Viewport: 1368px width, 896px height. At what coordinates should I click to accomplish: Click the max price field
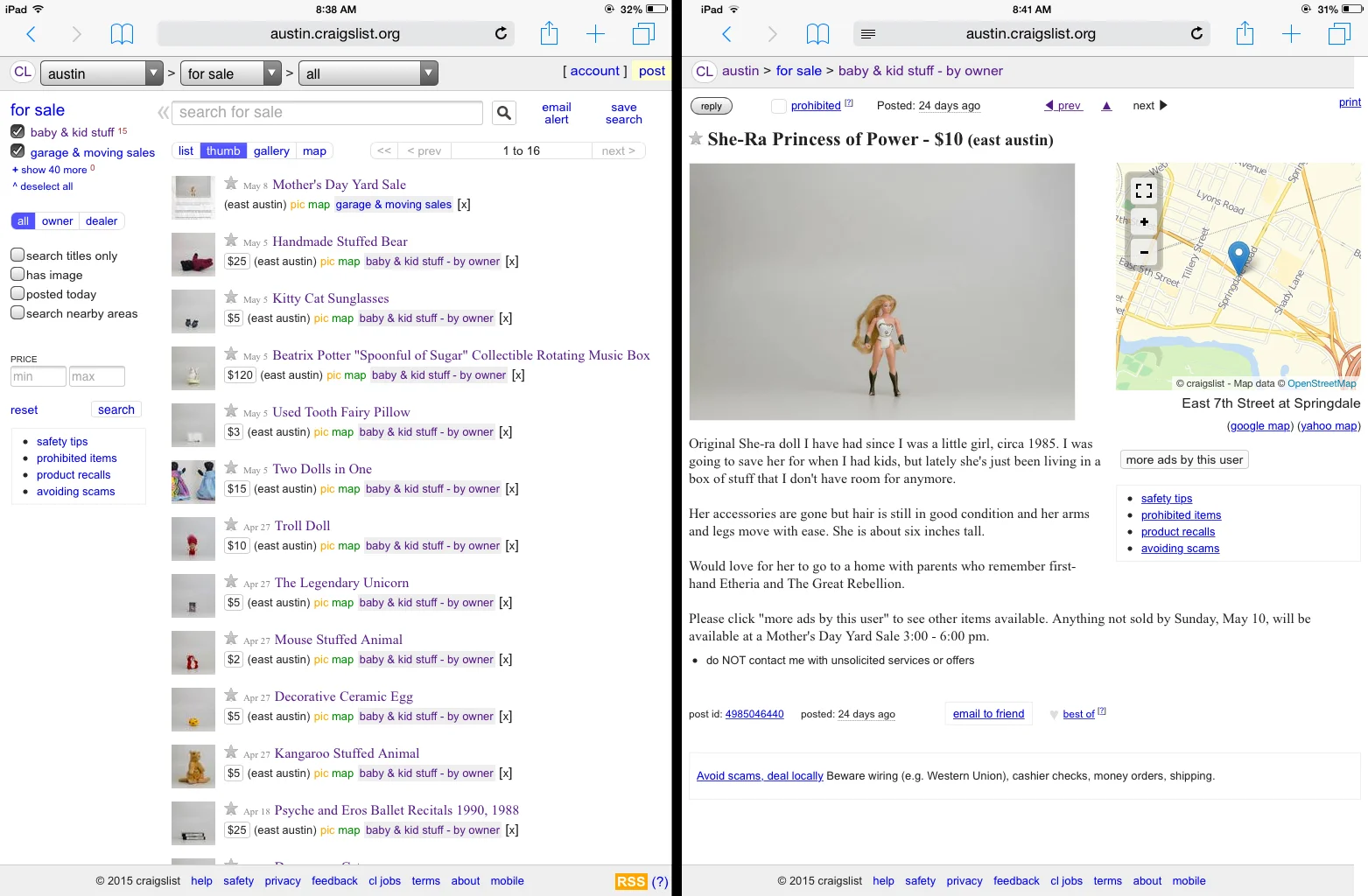click(97, 376)
